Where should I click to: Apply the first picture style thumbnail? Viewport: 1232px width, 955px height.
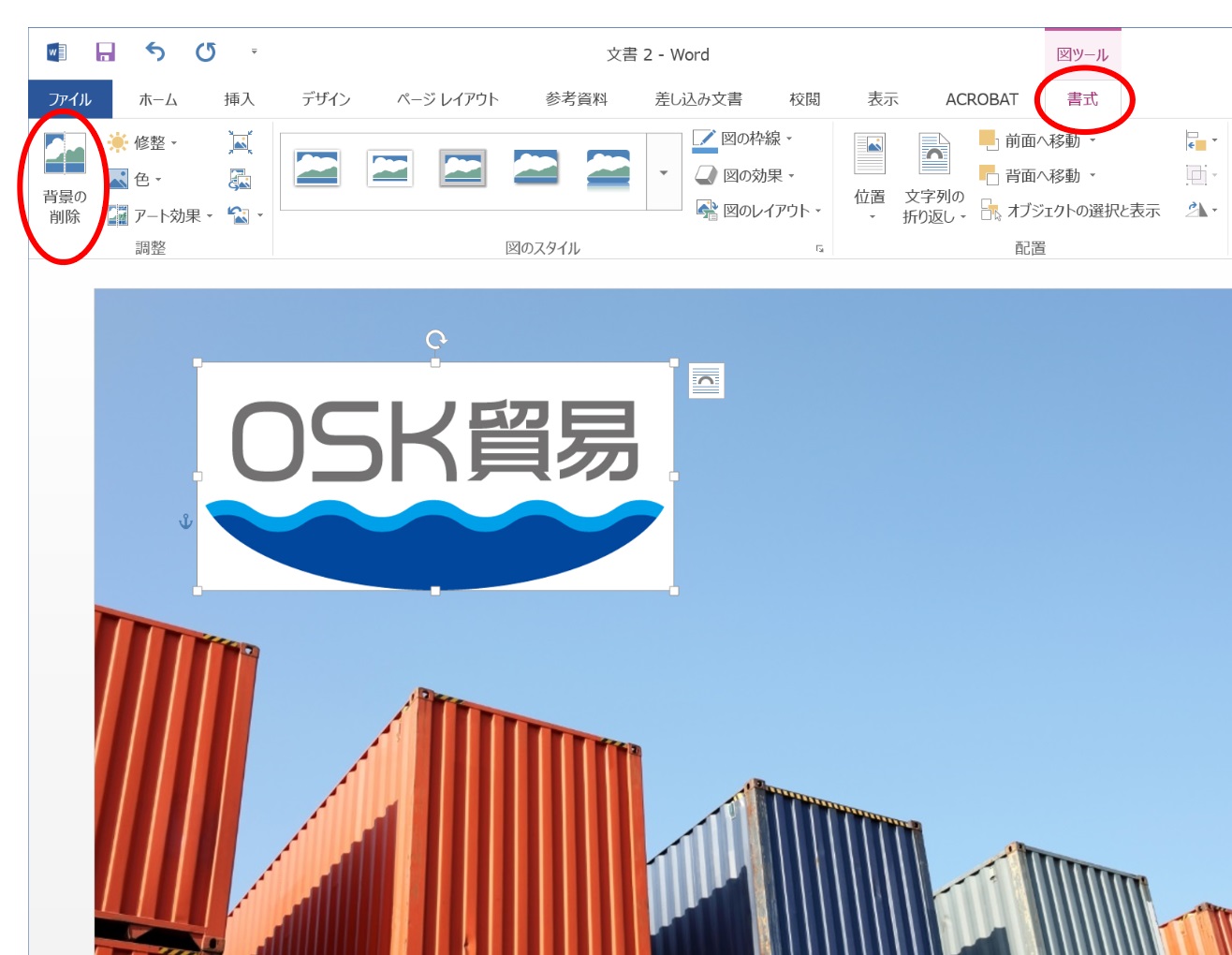coord(316,169)
